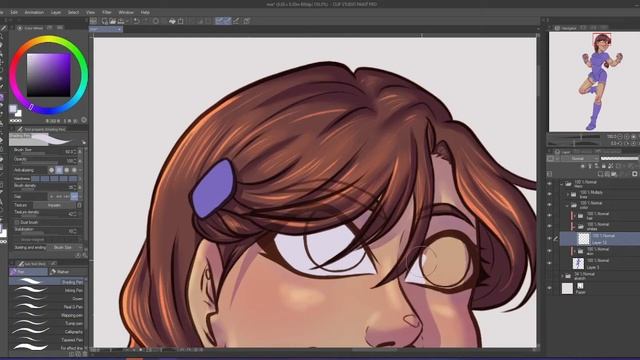Select Layer 12 thumbnail
The width and height of the screenshot is (640, 360).
point(584,239)
